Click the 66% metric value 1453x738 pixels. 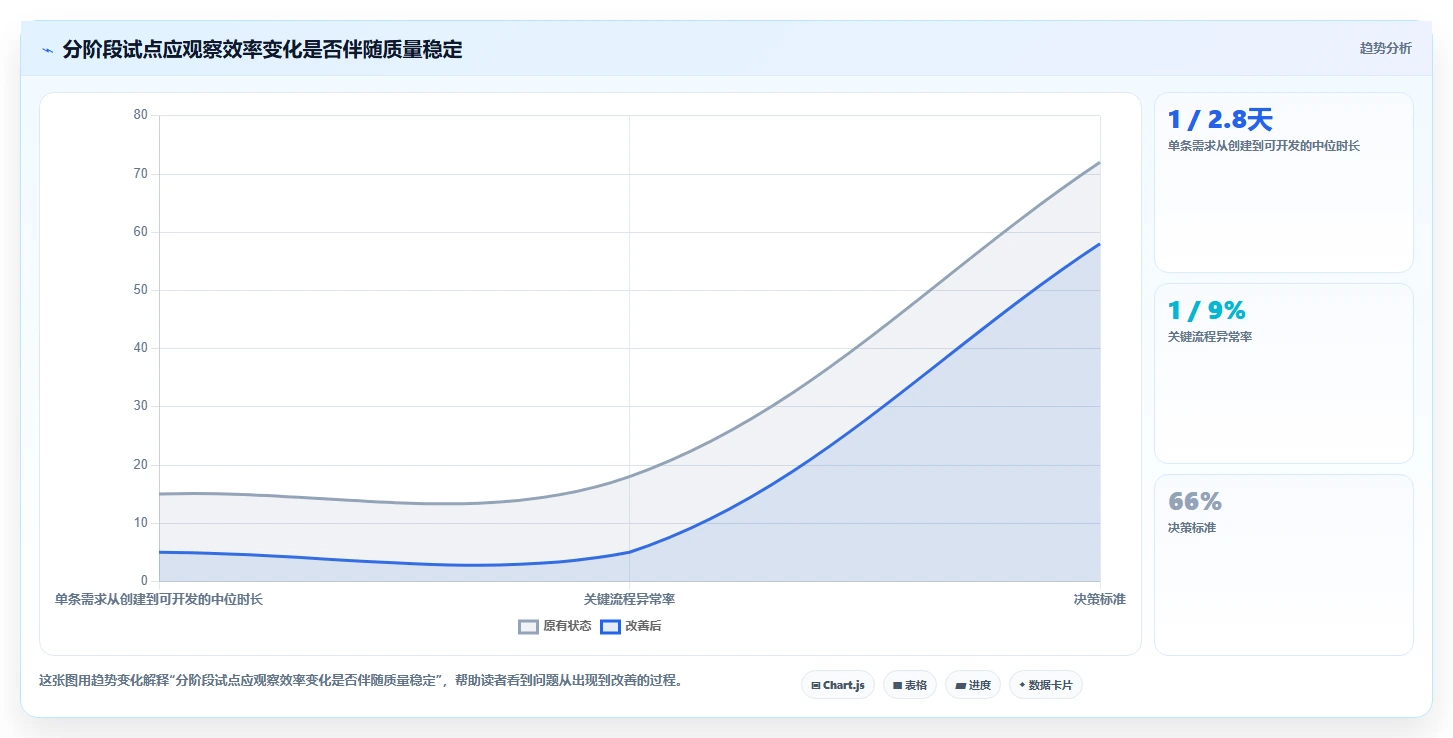1195,502
